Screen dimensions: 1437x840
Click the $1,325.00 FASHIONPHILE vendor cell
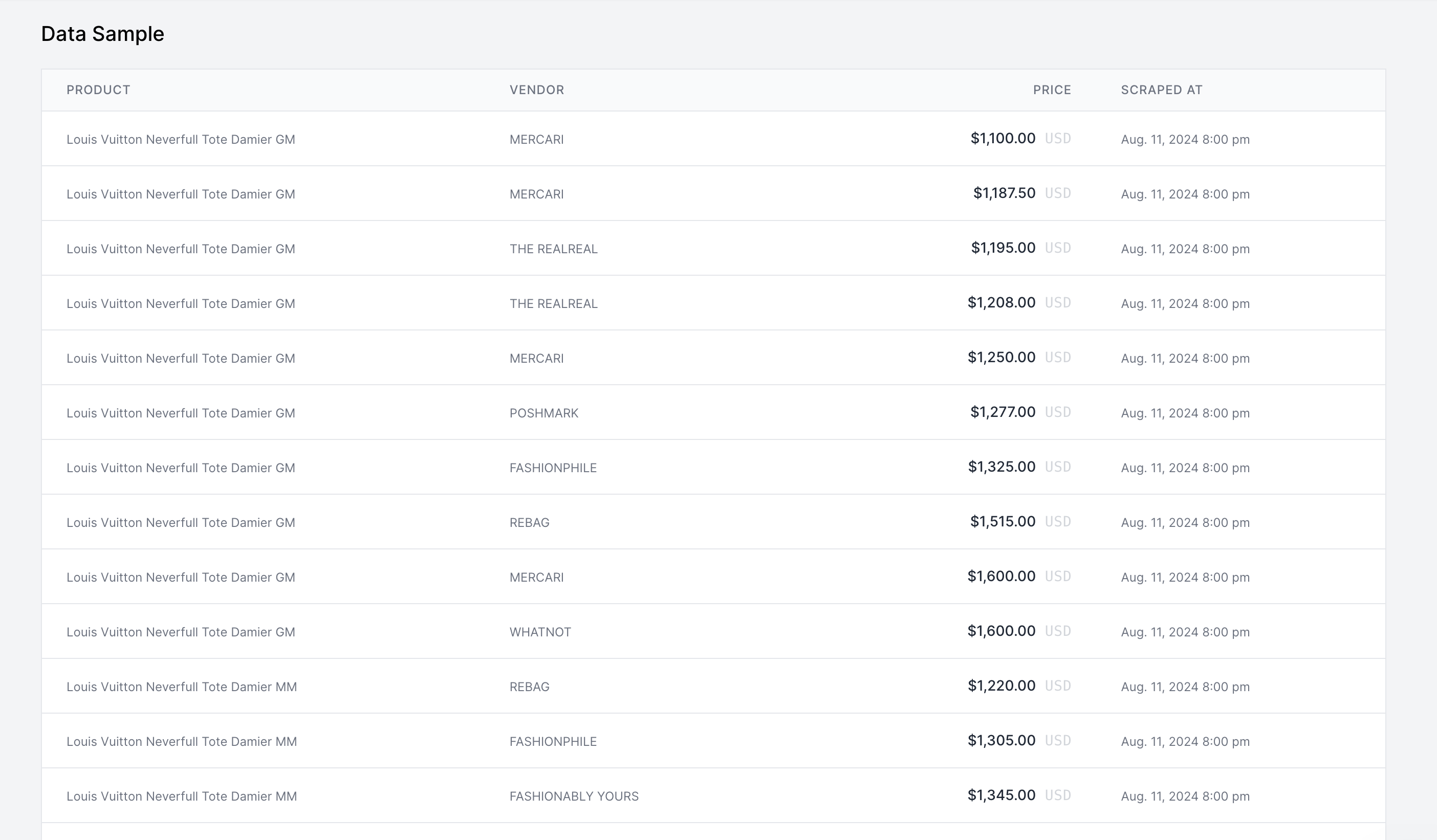coord(553,468)
